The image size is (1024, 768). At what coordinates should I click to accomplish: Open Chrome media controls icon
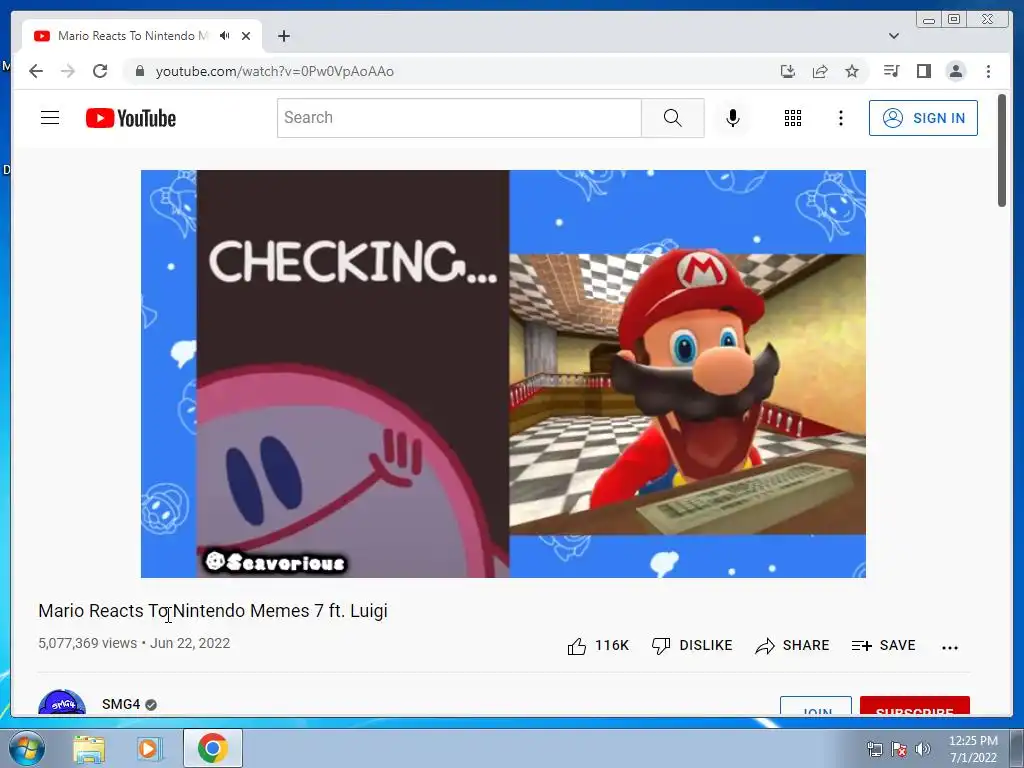coord(891,71)
